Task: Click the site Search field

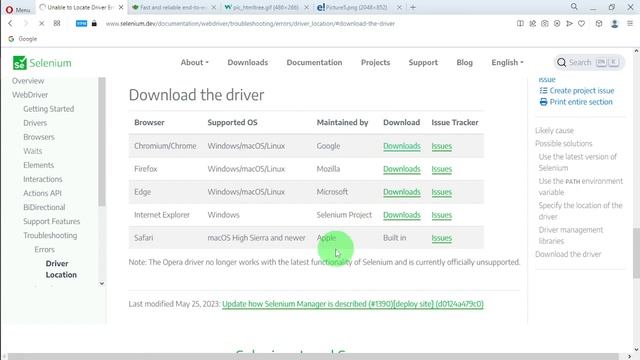Action: tap(589, 62)
